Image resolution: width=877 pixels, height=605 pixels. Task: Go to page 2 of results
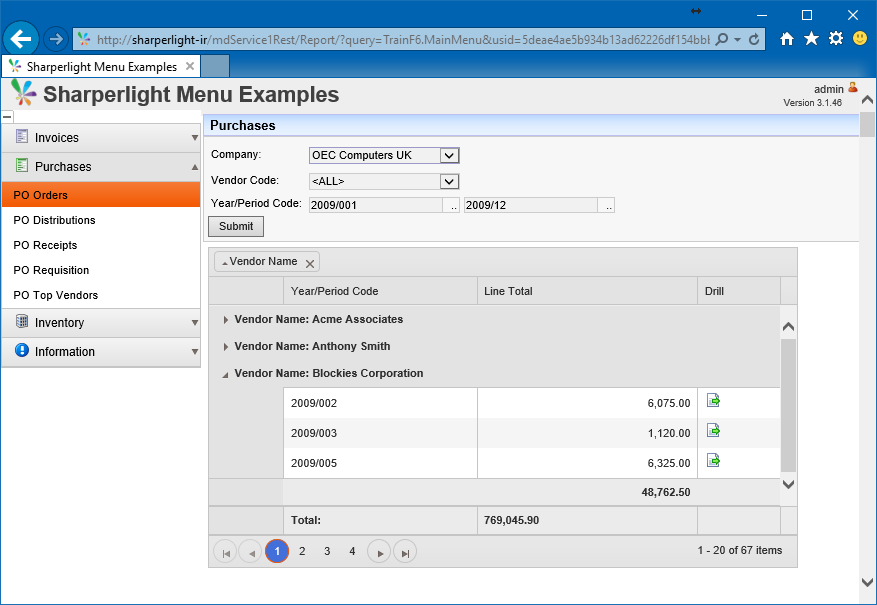(302, 551)
